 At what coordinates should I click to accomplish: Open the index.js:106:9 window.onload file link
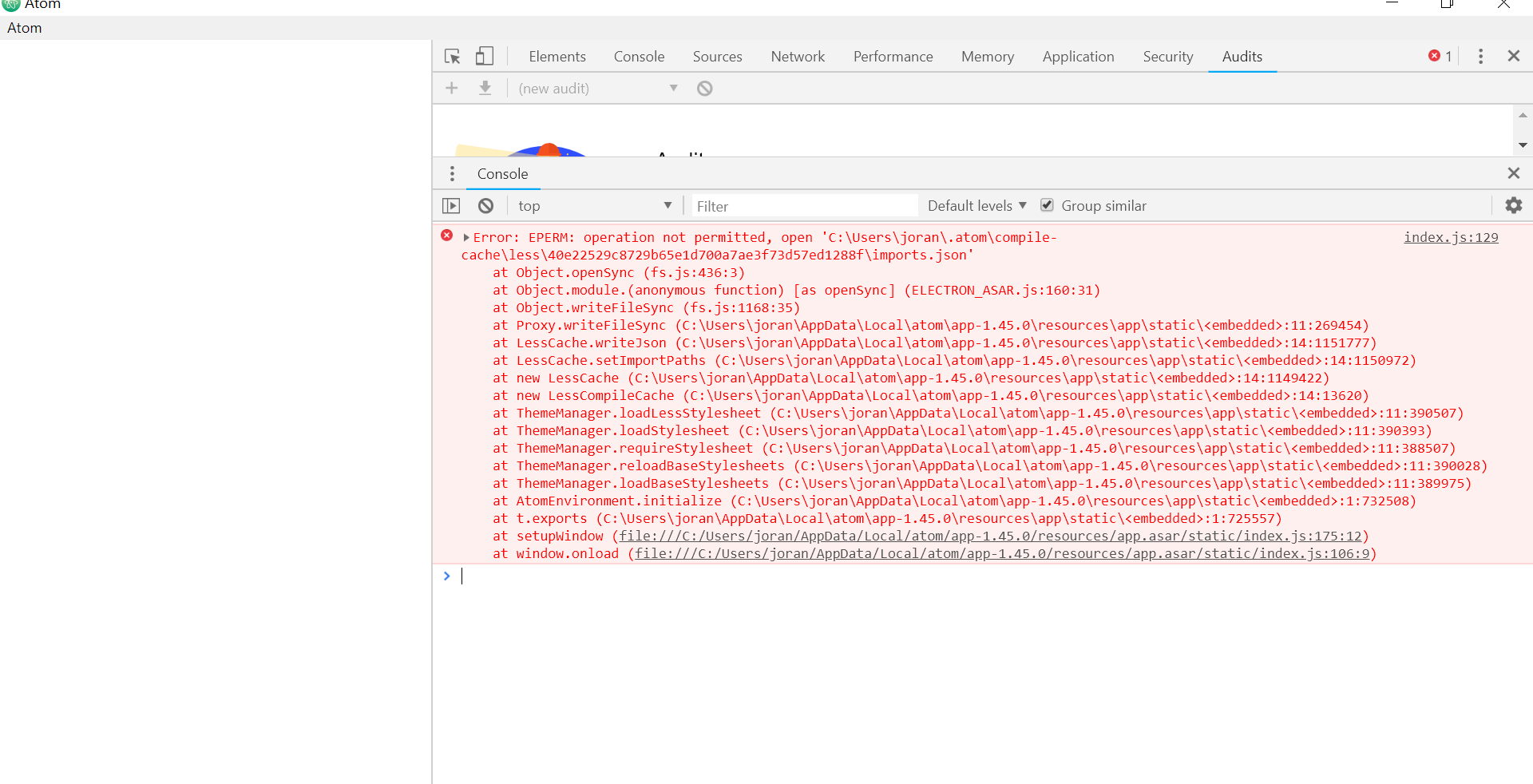click(x=1002, y=554)
